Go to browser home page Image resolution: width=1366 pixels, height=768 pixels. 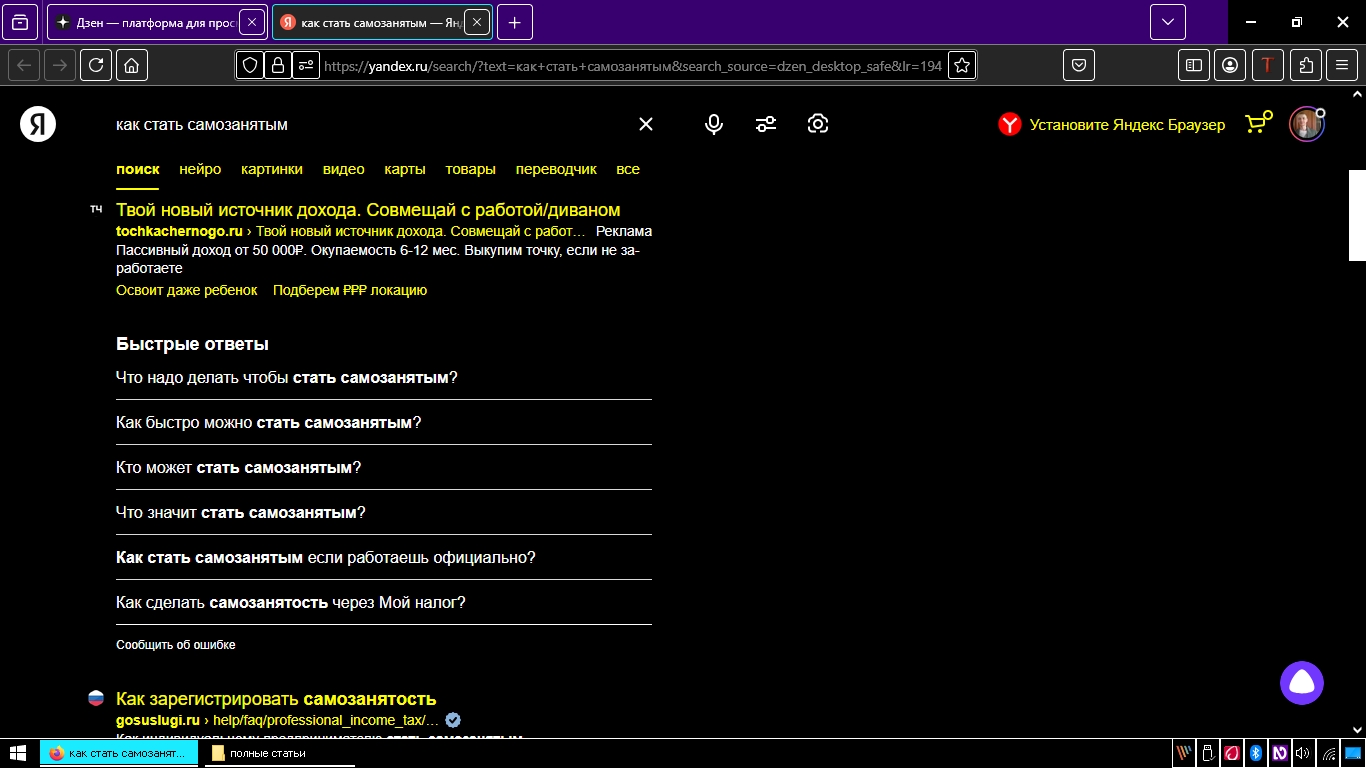click(132, 65)
